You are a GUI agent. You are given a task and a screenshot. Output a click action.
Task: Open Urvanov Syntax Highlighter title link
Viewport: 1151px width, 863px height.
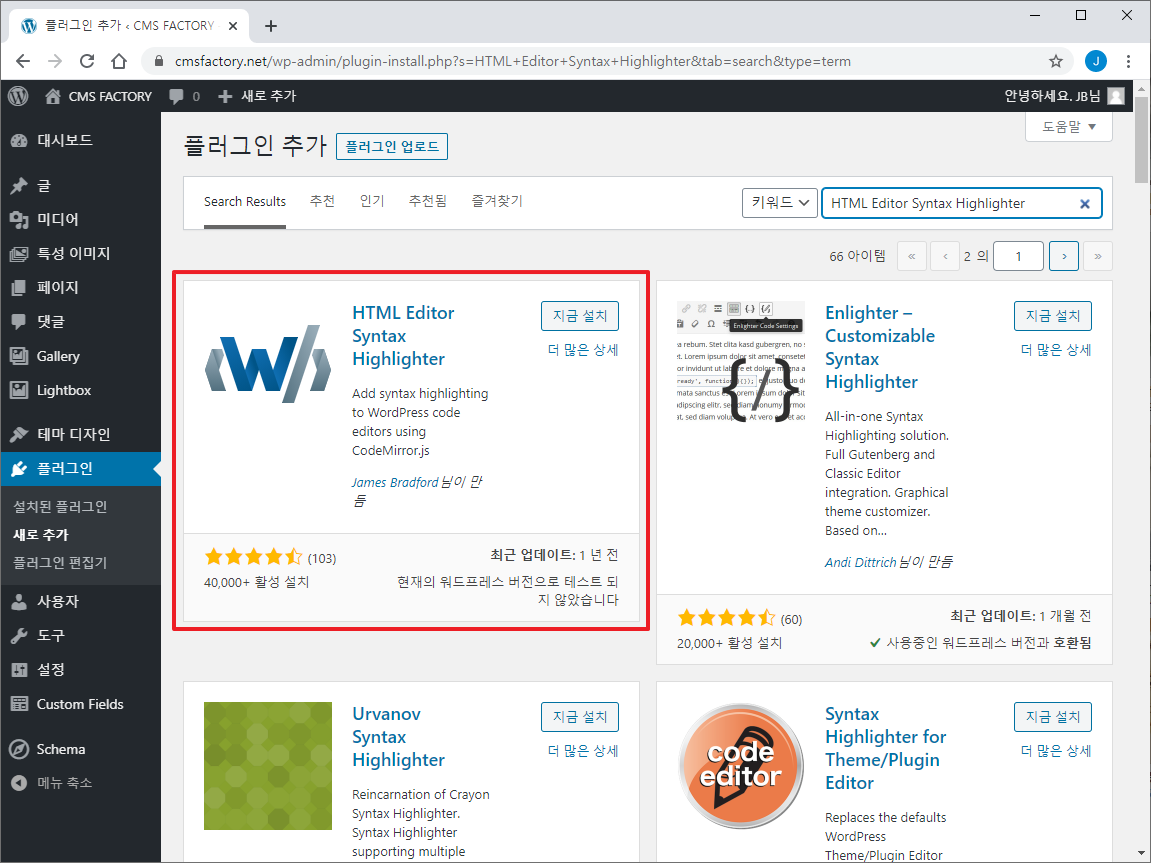(x=399, y=737)
